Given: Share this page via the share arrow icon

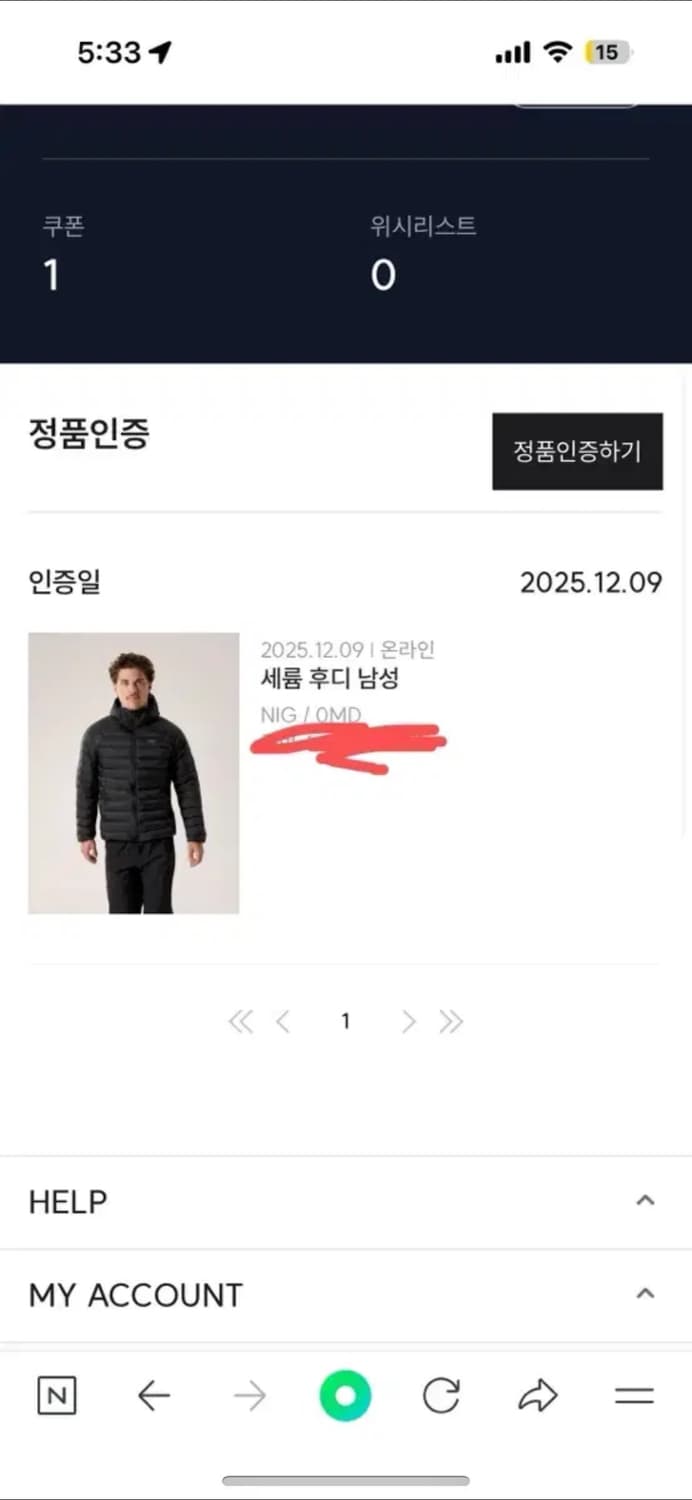Looking at the screenshot, I should [538, 1397].
